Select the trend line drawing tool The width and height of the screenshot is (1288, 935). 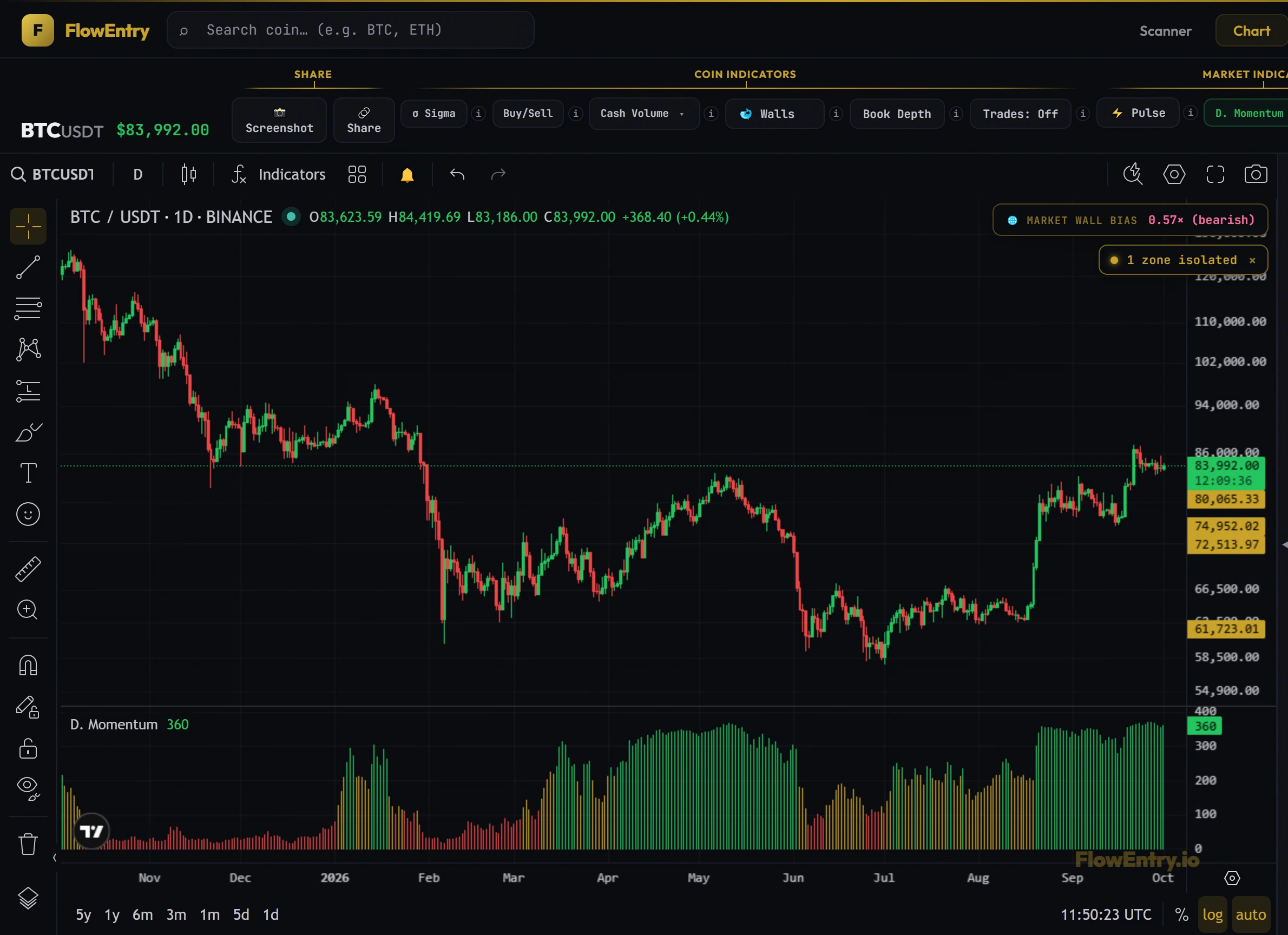[x=28, y=267]
